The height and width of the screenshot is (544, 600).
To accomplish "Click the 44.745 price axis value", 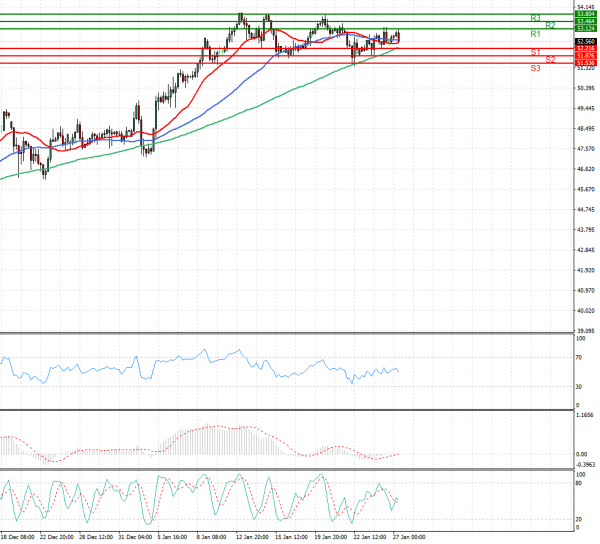I will 586,210.
